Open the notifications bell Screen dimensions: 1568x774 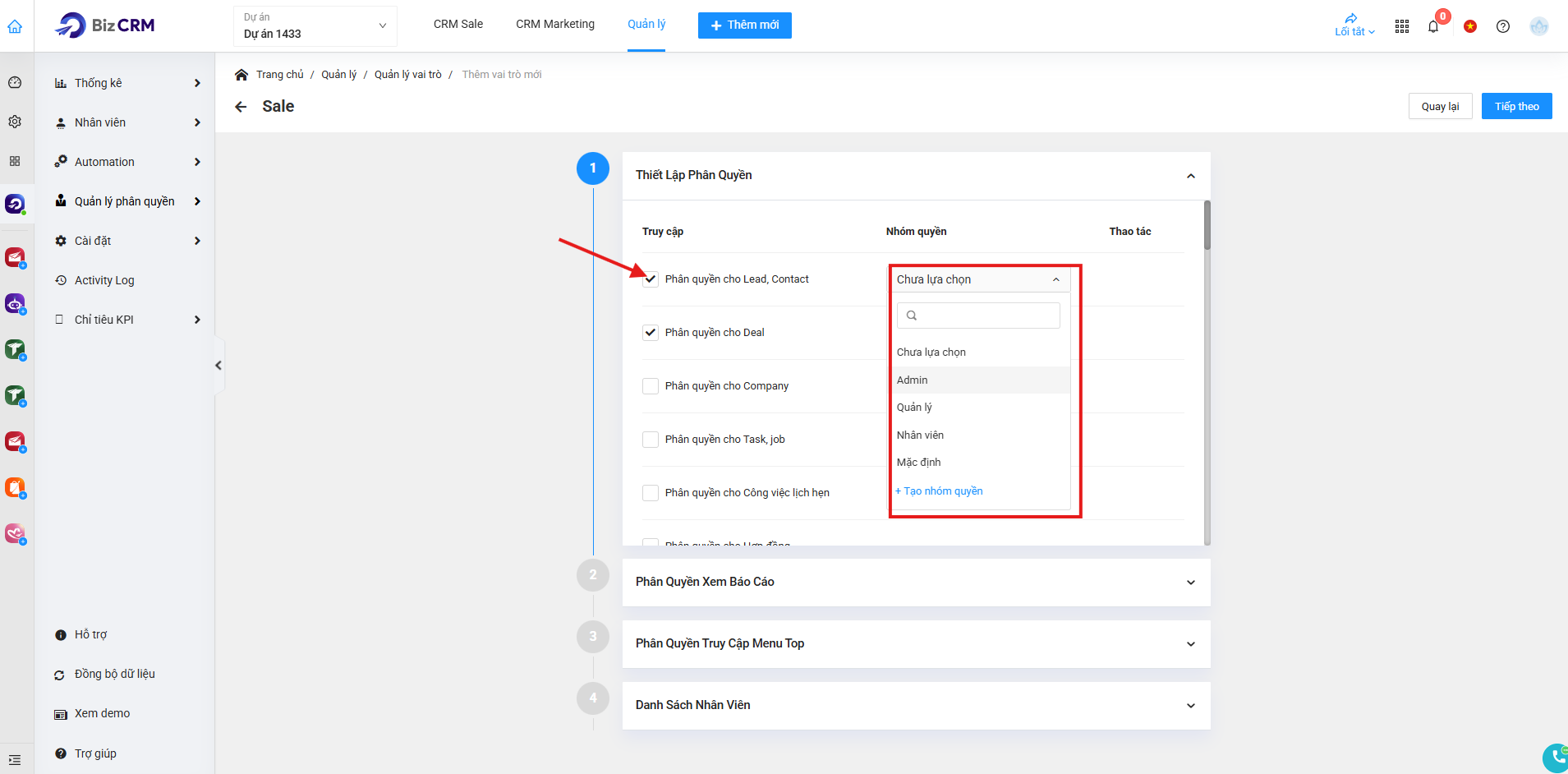[1433, 26]
